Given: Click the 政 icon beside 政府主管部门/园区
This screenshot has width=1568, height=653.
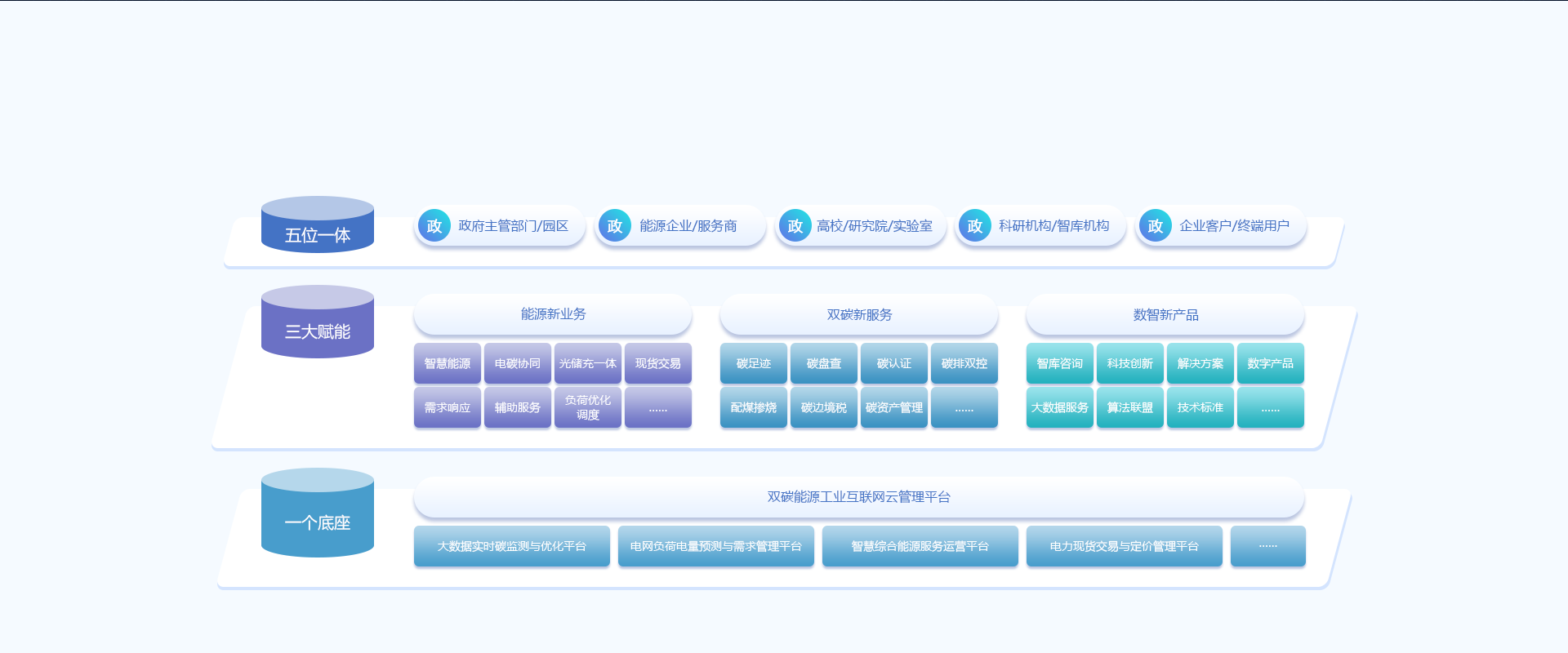Looking at the screenshot, I should point(434,226).
